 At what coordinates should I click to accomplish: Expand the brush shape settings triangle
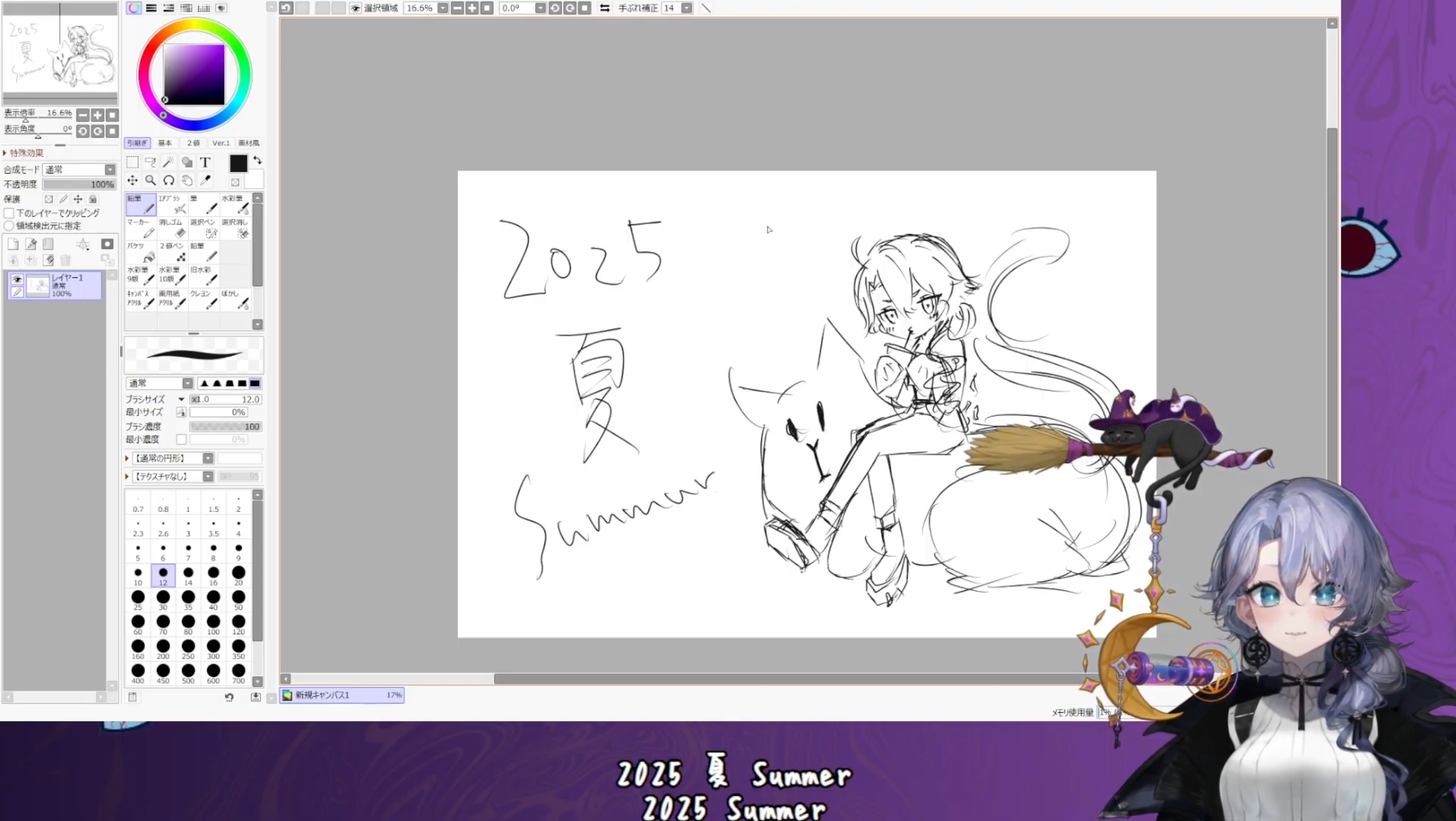(x=127, y=458)
